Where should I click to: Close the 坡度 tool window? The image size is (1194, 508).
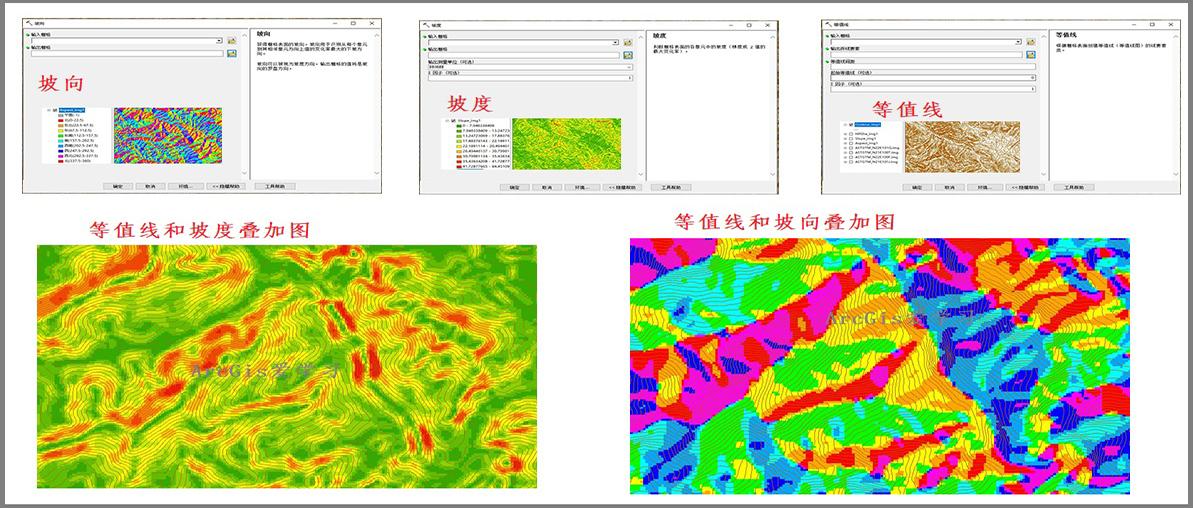click(x=768, y=25)
